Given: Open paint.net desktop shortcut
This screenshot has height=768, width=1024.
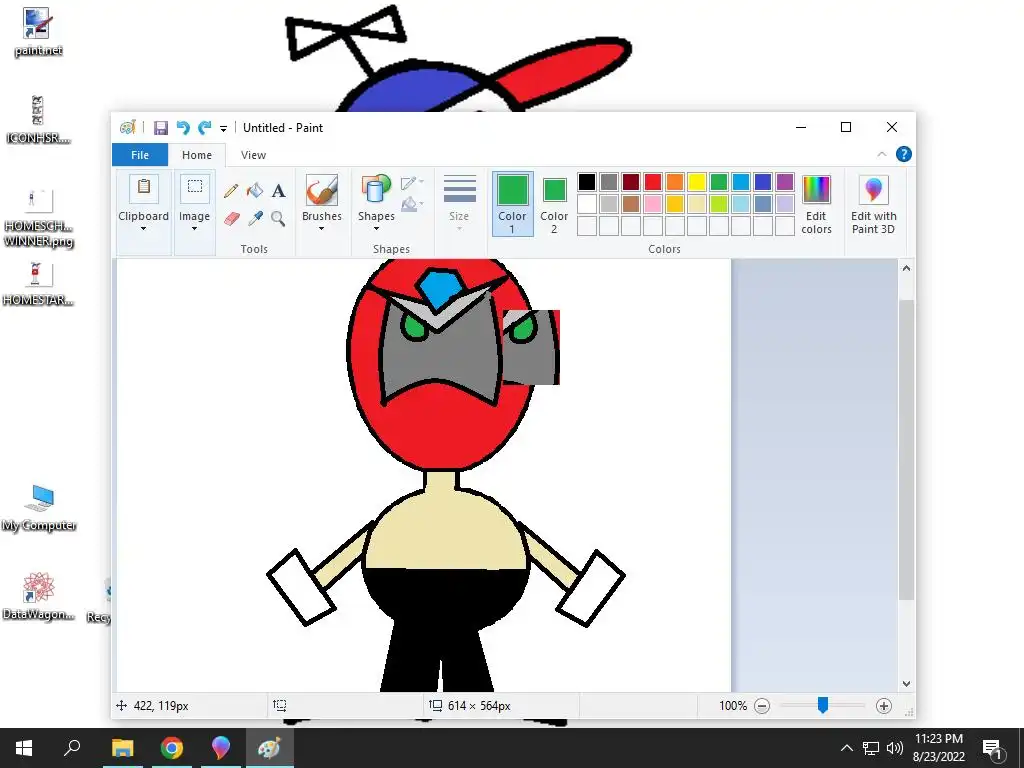Looking at the screenshot, I should pos(37,33).
